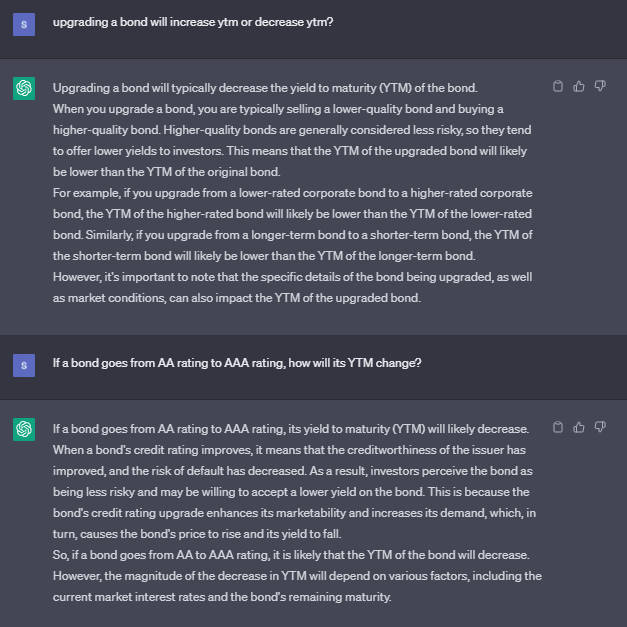Click the sentence 'If a bond goes from AA rating' in the answer
Image resolution: width=627 pixels, height=627 pixels.
[291, 429]
